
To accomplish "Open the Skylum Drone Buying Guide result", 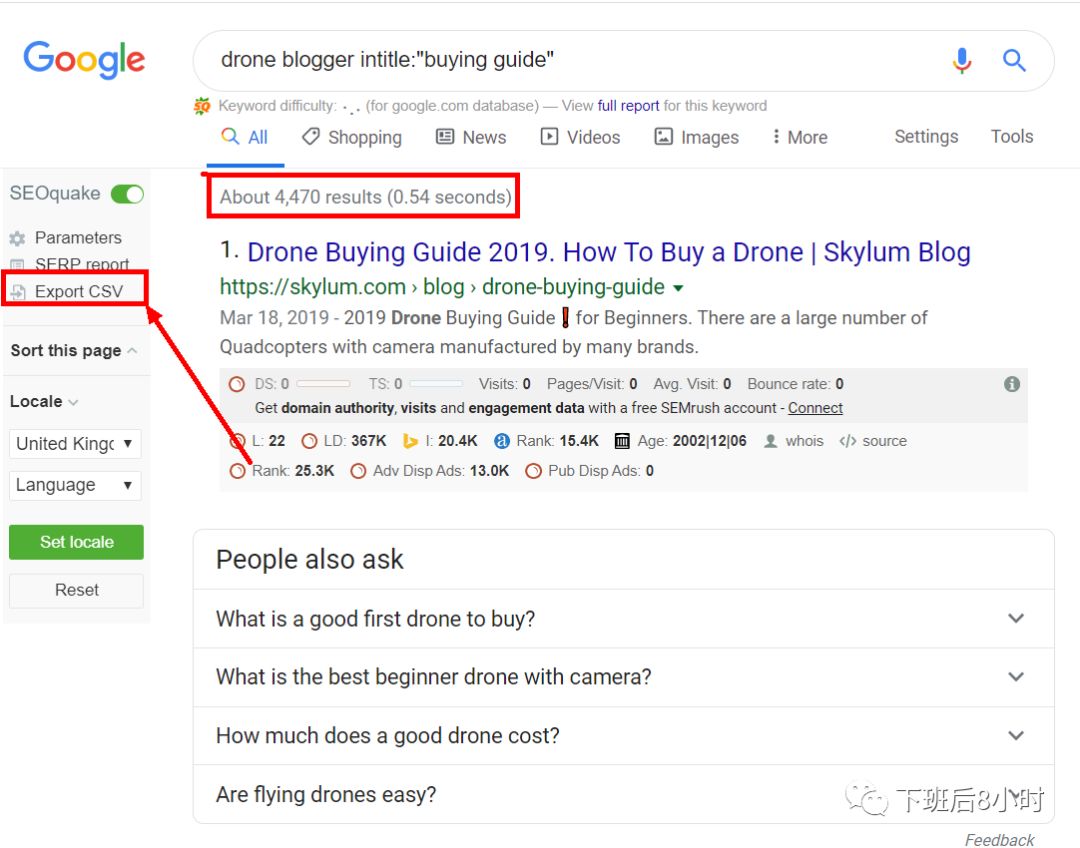I will [x=609, y=253].
